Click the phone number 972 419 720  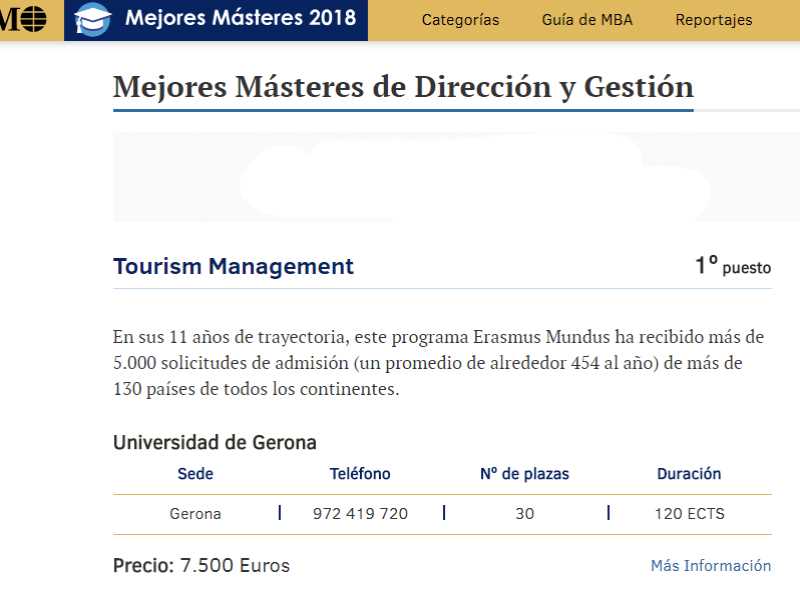click(360, 514)
